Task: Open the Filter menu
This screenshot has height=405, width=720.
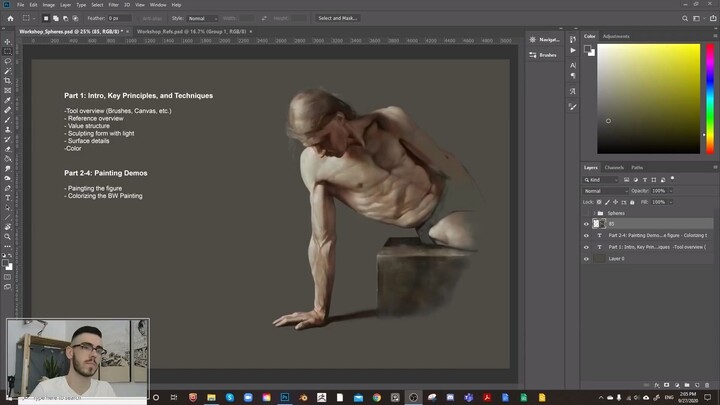Action: [113, 5]
